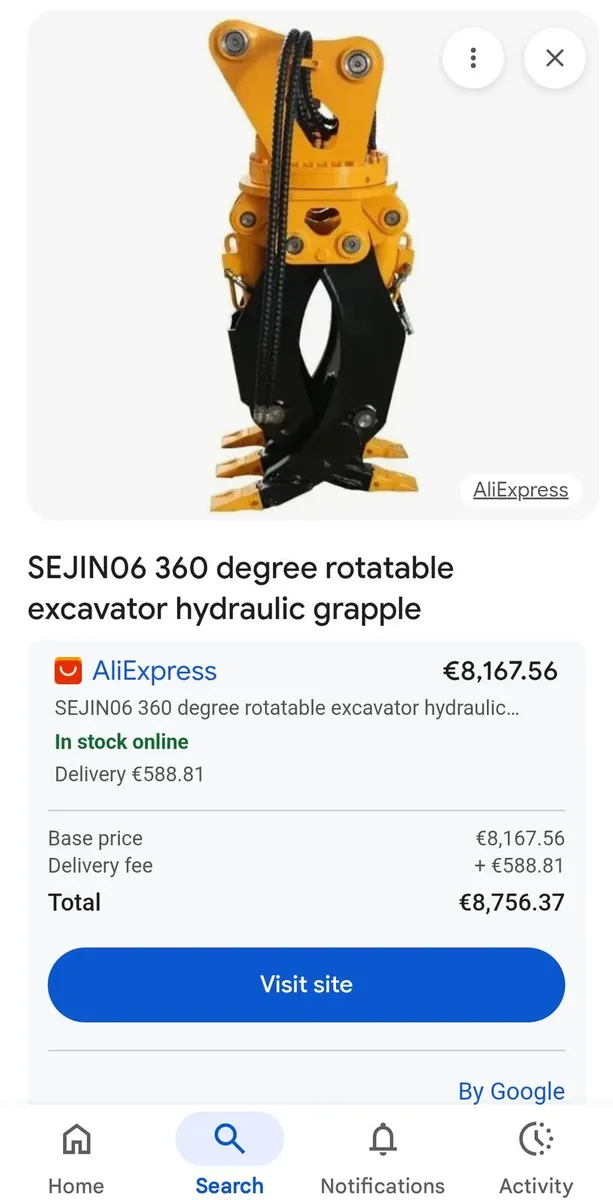Tap the AliExpress source label on image
The image size is (613, 1200).
pyautogui.click(x=520, y=490)
